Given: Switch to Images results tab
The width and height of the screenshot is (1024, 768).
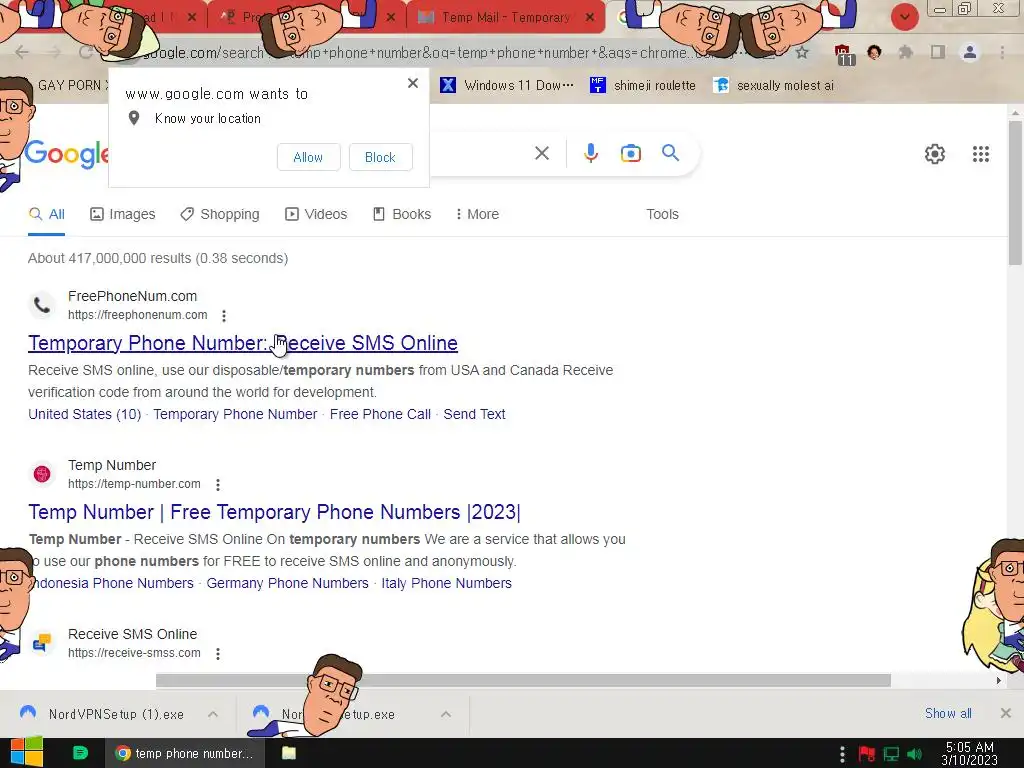Looking at the screenshot, I should tap(123, 214).
